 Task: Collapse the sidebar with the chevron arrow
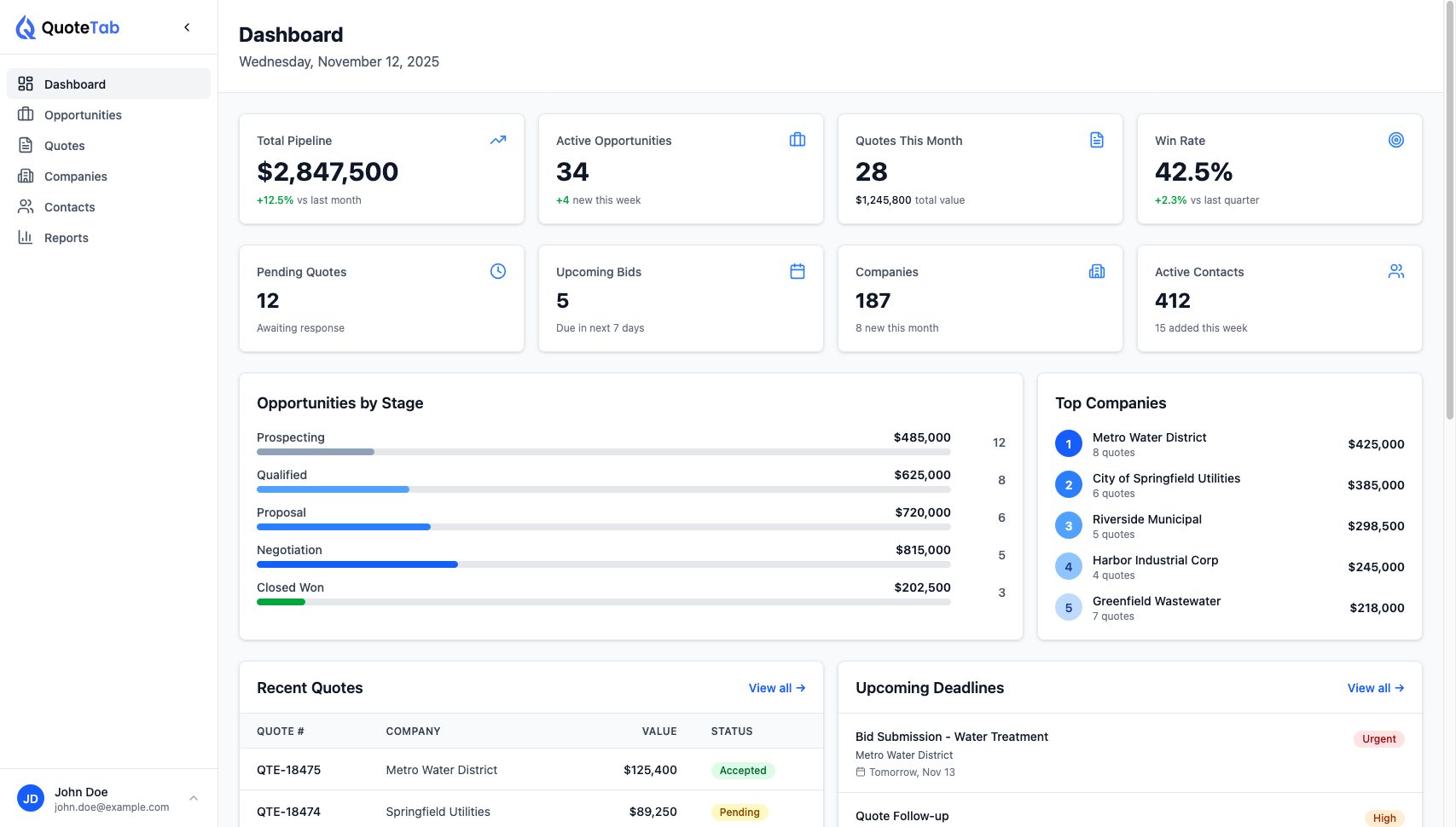[x=187, y=27]
